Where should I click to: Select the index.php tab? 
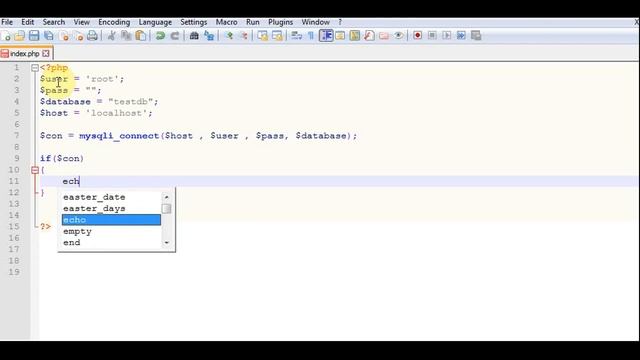click(24, 53)
